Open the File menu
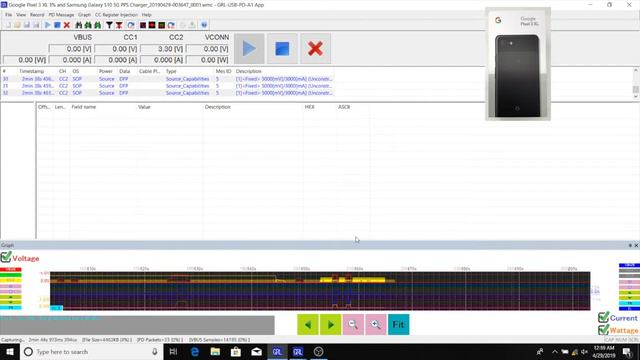 9,15
